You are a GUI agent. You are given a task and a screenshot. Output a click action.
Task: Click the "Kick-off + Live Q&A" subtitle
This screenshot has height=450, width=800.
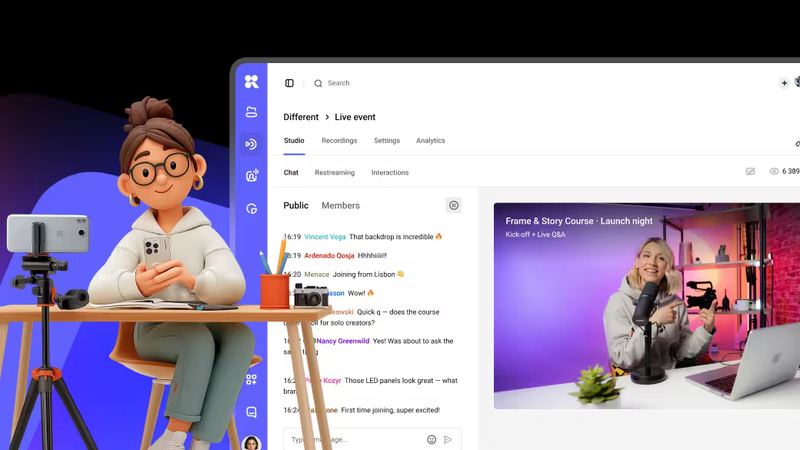click(535, 235)
